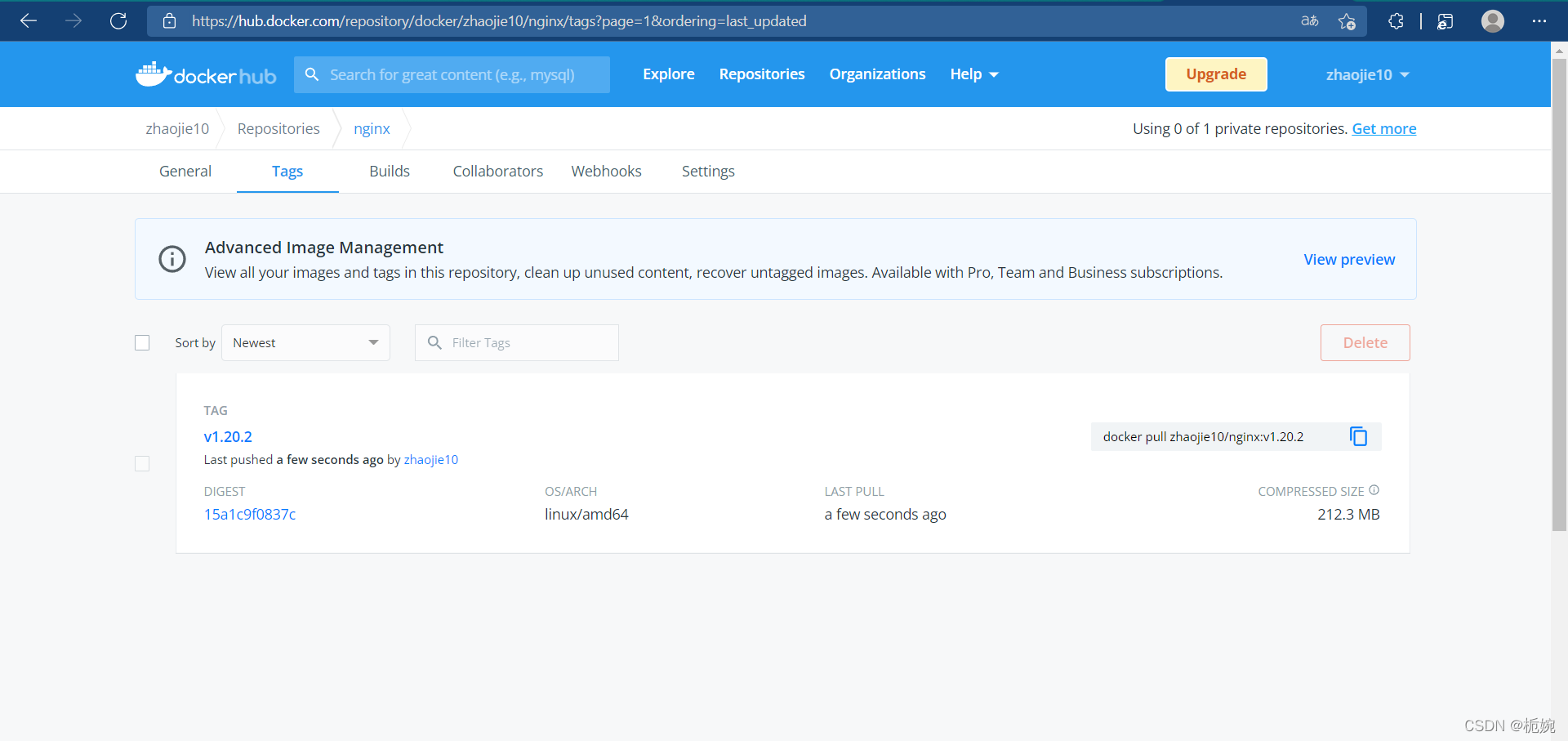Switch to the Builds tab
This screenshot has width=1568, height=741.
[x=390, y=171]
